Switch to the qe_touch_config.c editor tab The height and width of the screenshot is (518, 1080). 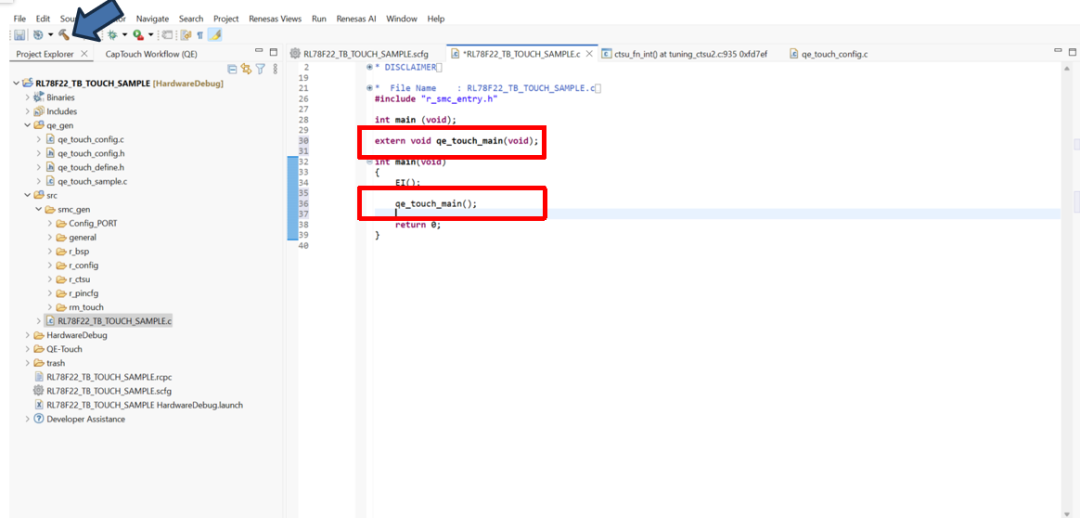click(833, 54)
